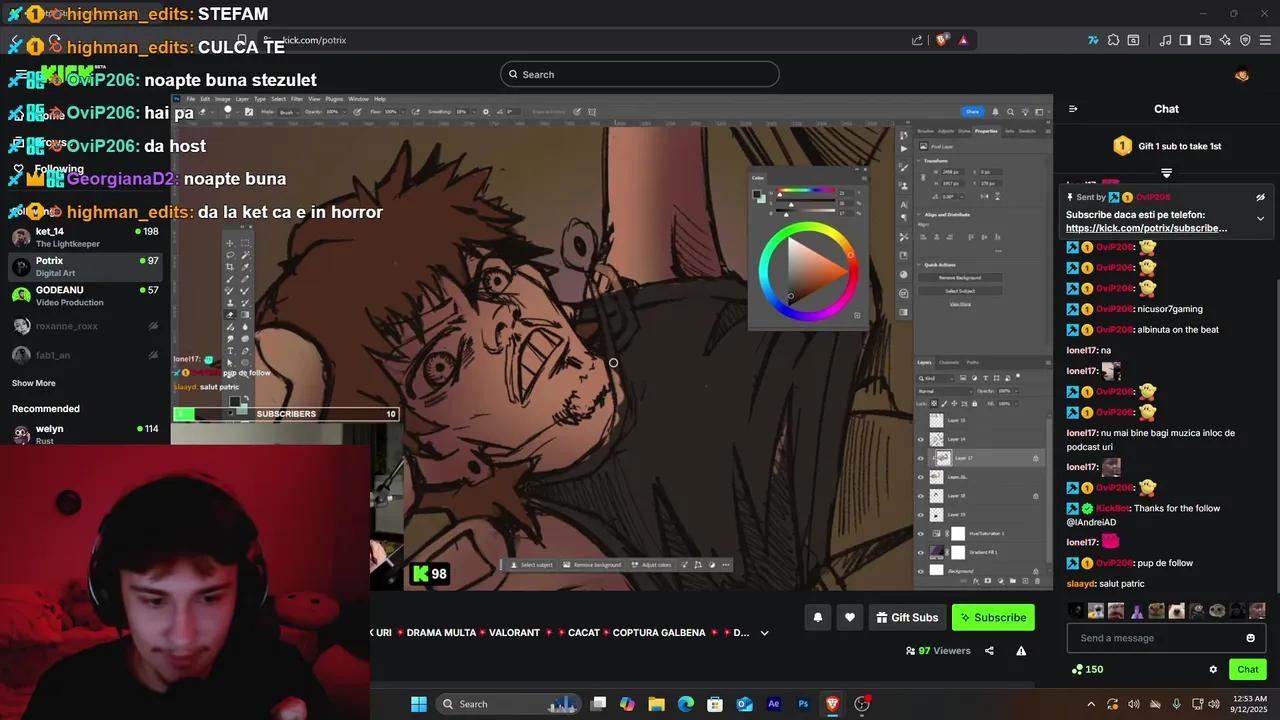This screenshot has width=1280, height=720.
Task: Expand the stream tags chevron
Action: coord(764,632)
